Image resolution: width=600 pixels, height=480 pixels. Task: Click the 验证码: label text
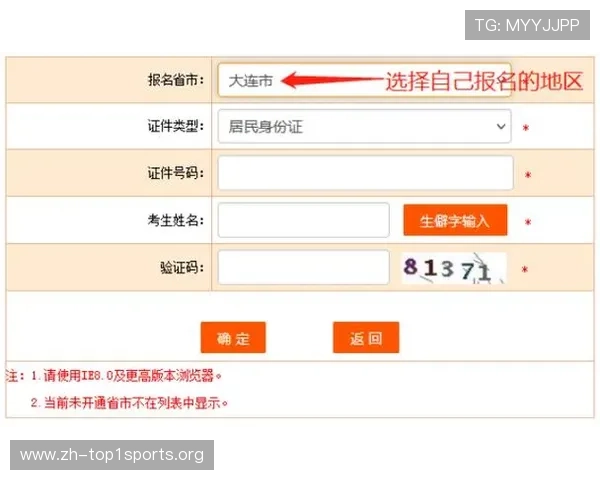[x=182, y=267]
